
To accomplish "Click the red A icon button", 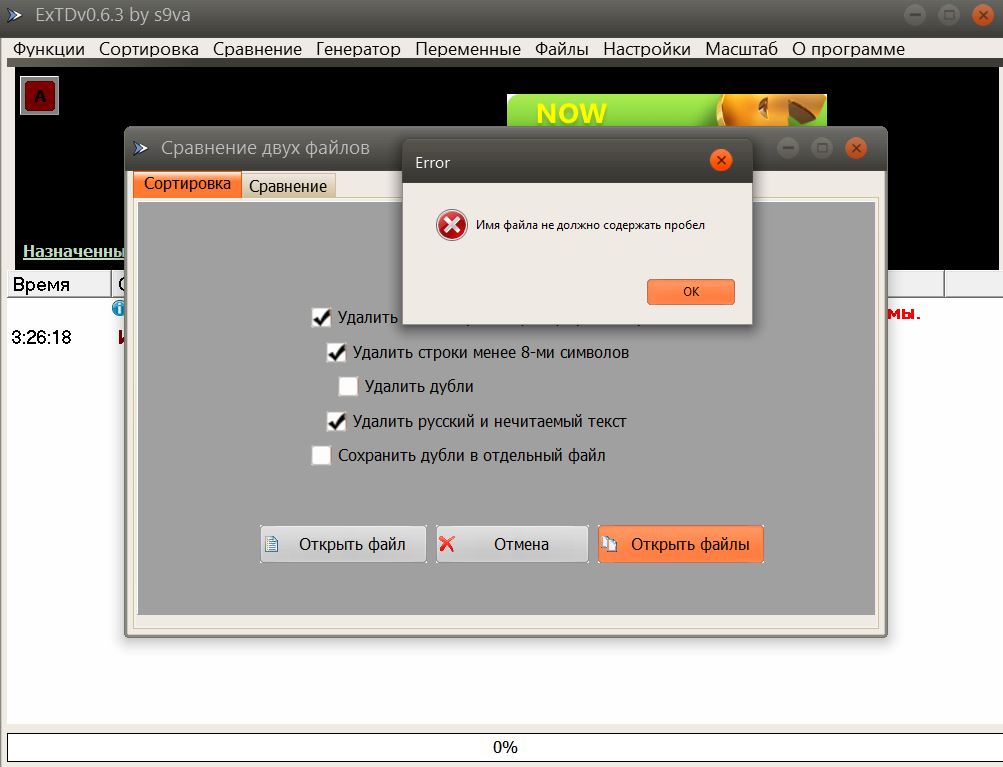I will [39, 96].
